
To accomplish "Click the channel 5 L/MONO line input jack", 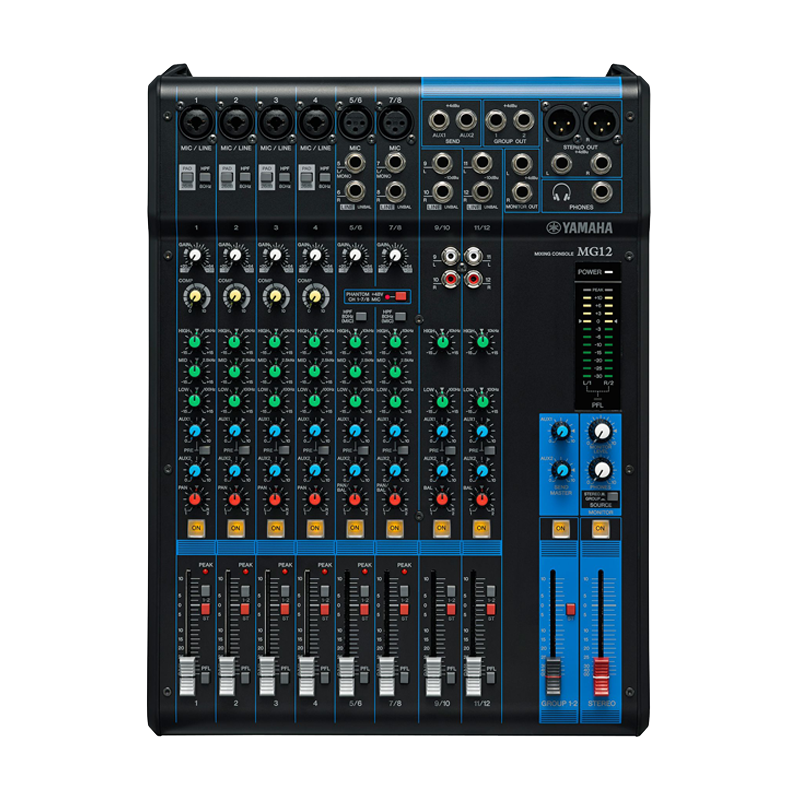I will [355, 163].
